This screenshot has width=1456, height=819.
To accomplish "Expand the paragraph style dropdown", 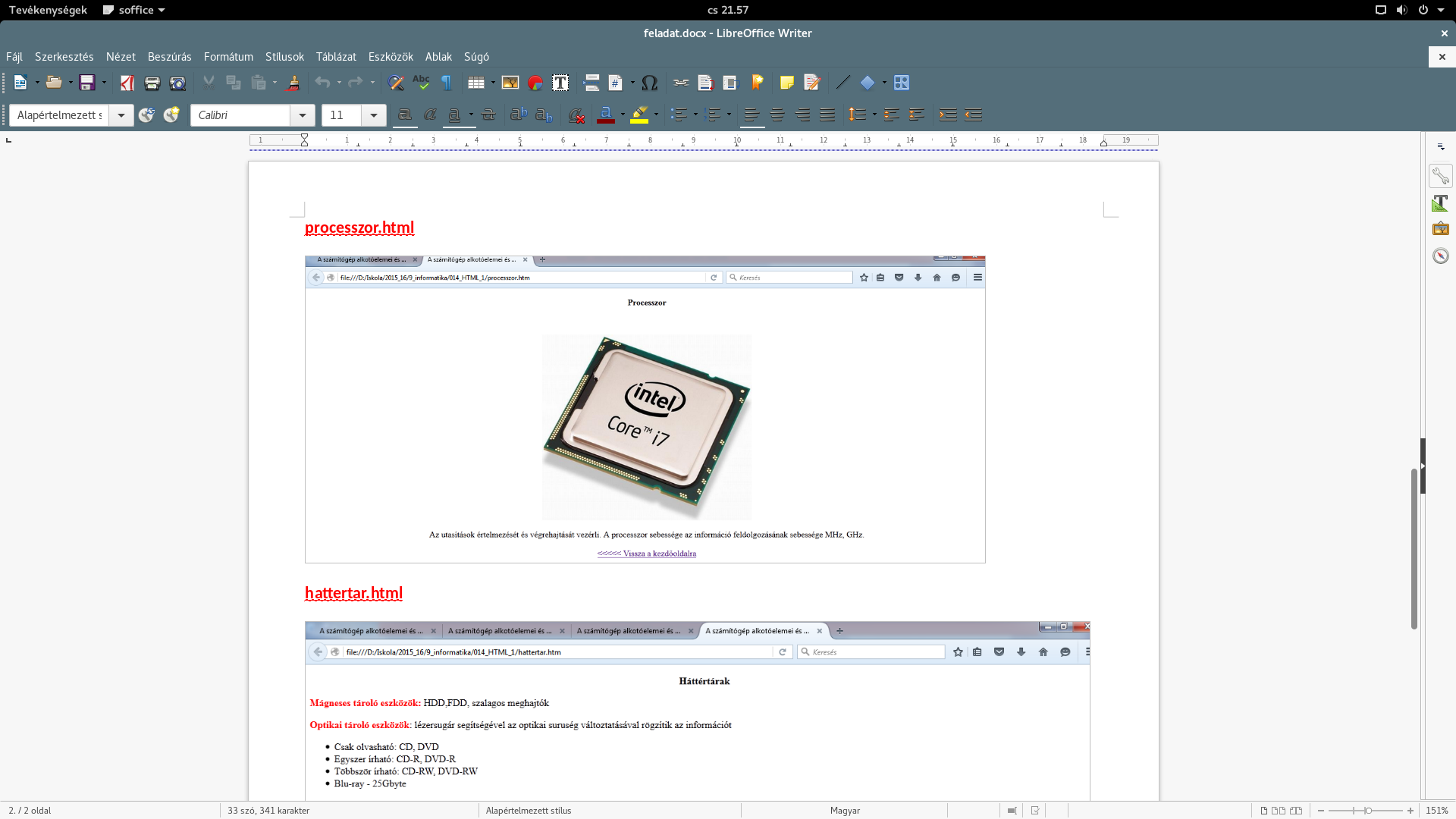I will click(x=121, y=115).
